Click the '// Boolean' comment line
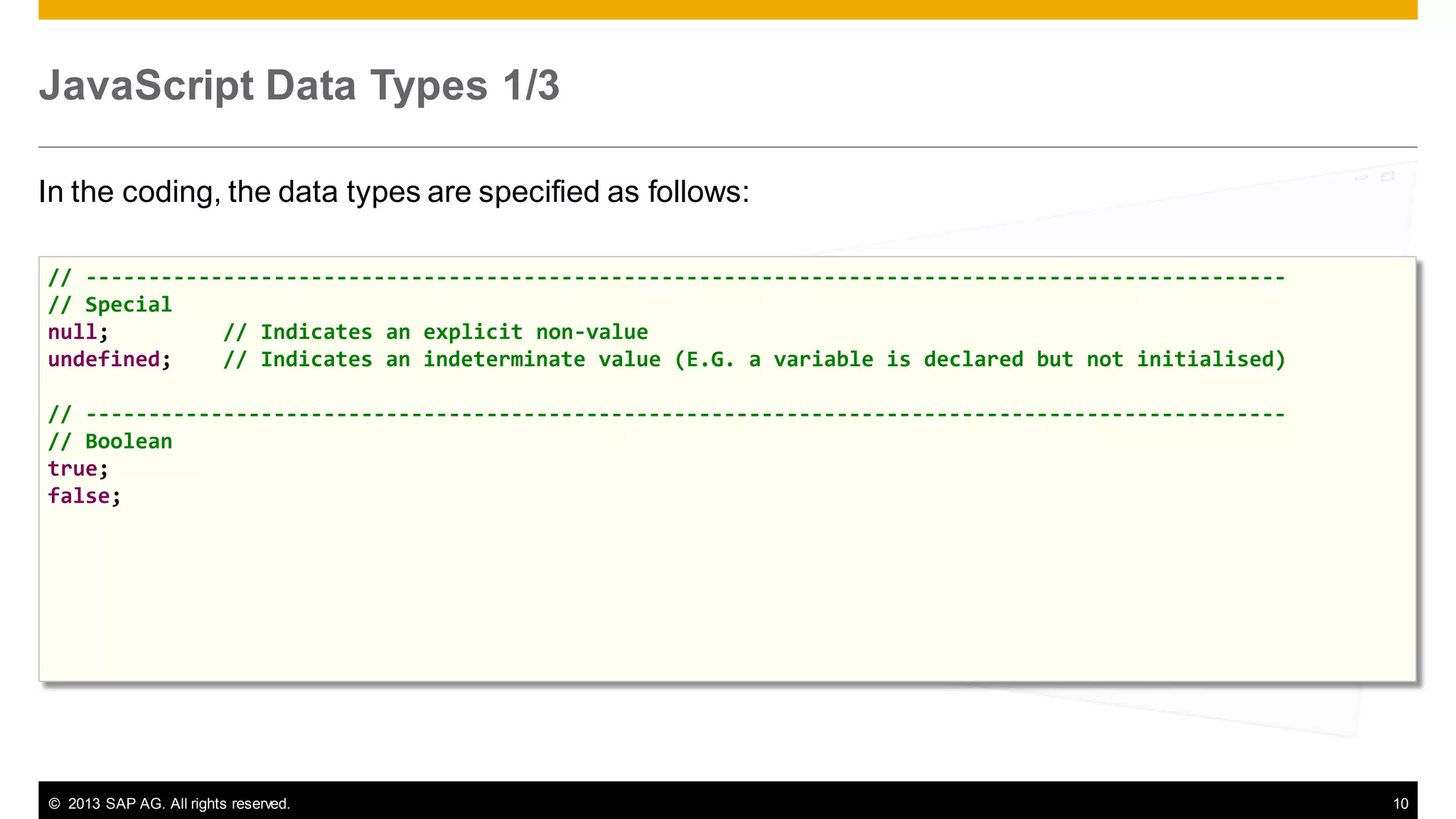The image size is (1456, 819). tap(110, 441)
